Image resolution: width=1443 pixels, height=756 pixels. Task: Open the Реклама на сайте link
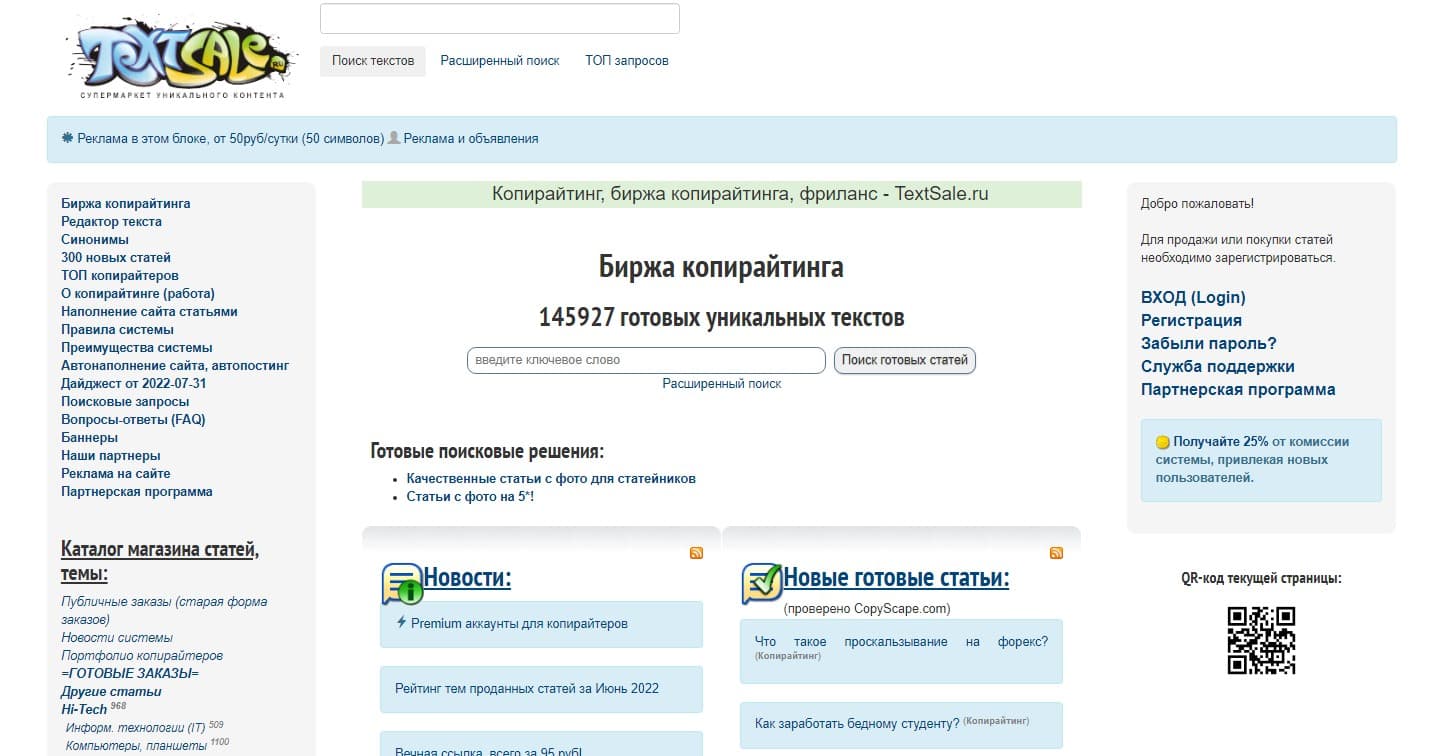click(x=116, y=474)
